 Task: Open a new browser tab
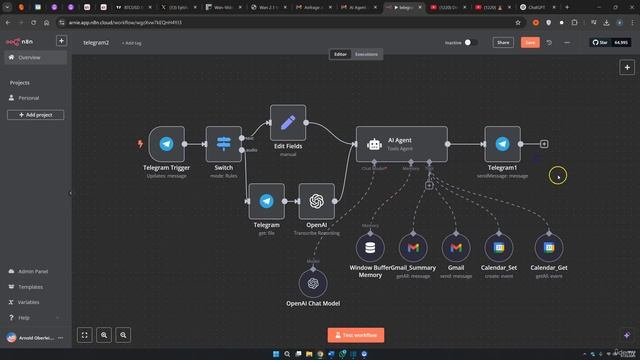567,7
